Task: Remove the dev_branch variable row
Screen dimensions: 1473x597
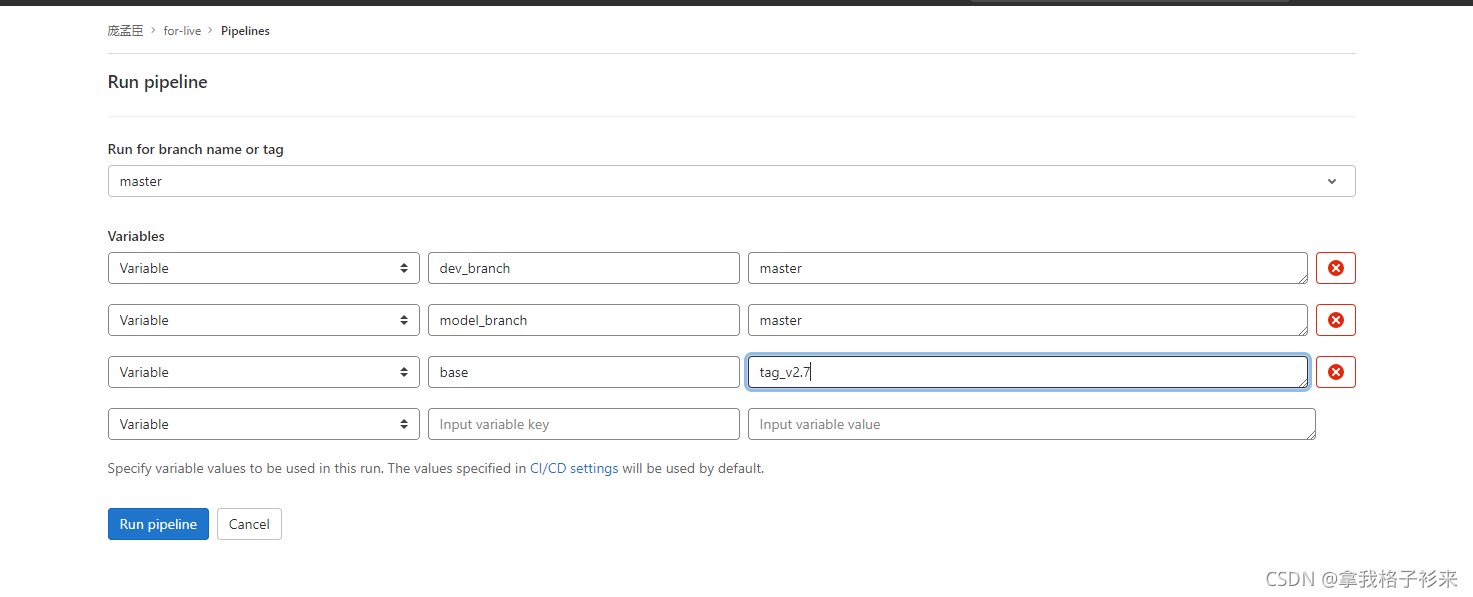Action: [1335, 268]
